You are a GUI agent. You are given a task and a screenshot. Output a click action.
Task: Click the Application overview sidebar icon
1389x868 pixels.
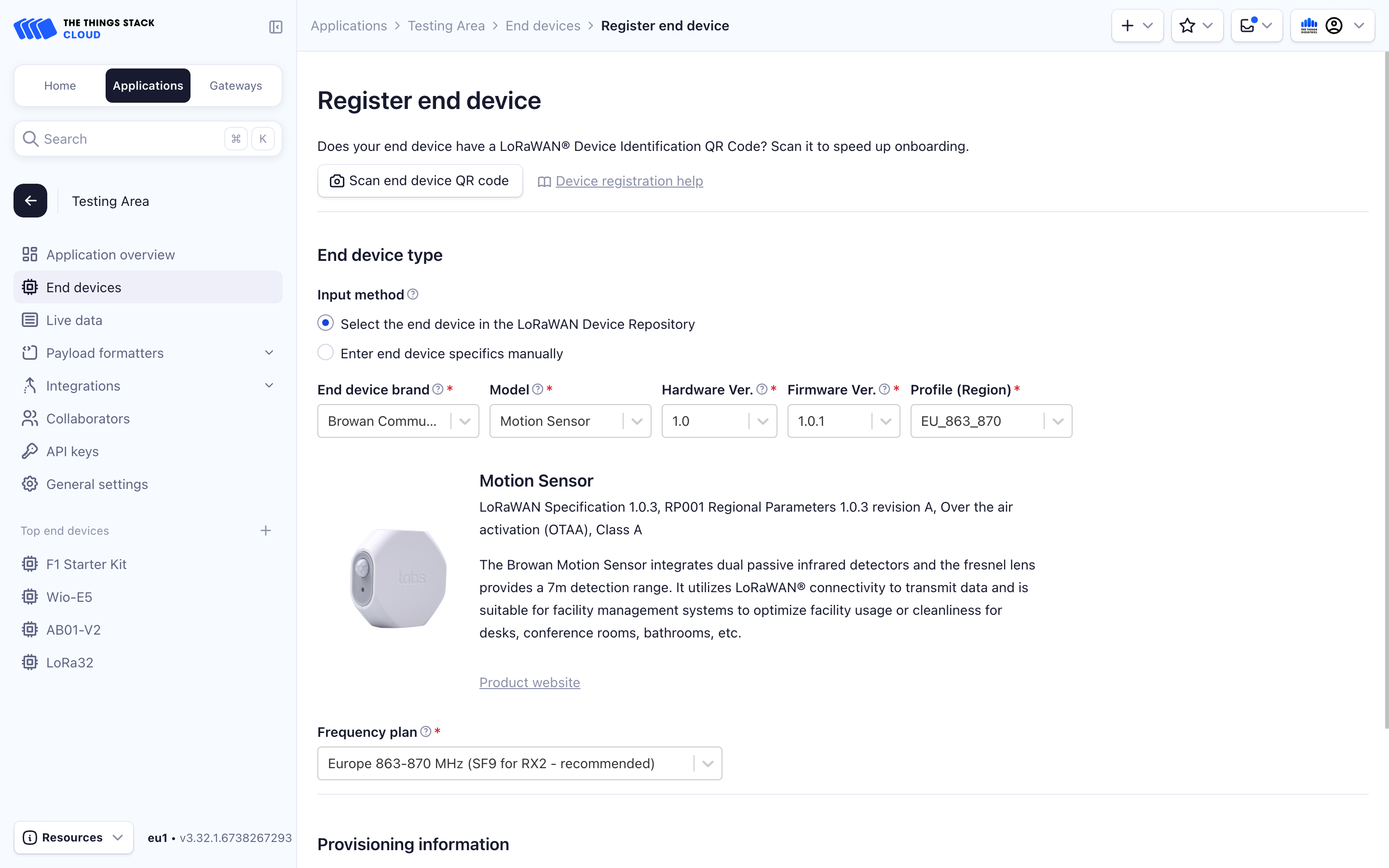pyautogui.click(x=28, y=254)
